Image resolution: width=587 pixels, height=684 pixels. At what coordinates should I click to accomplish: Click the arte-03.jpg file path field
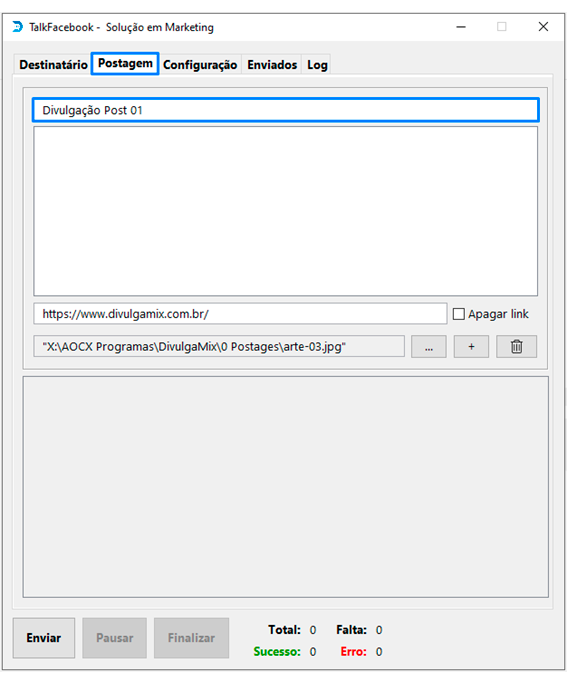coord(219,347)
